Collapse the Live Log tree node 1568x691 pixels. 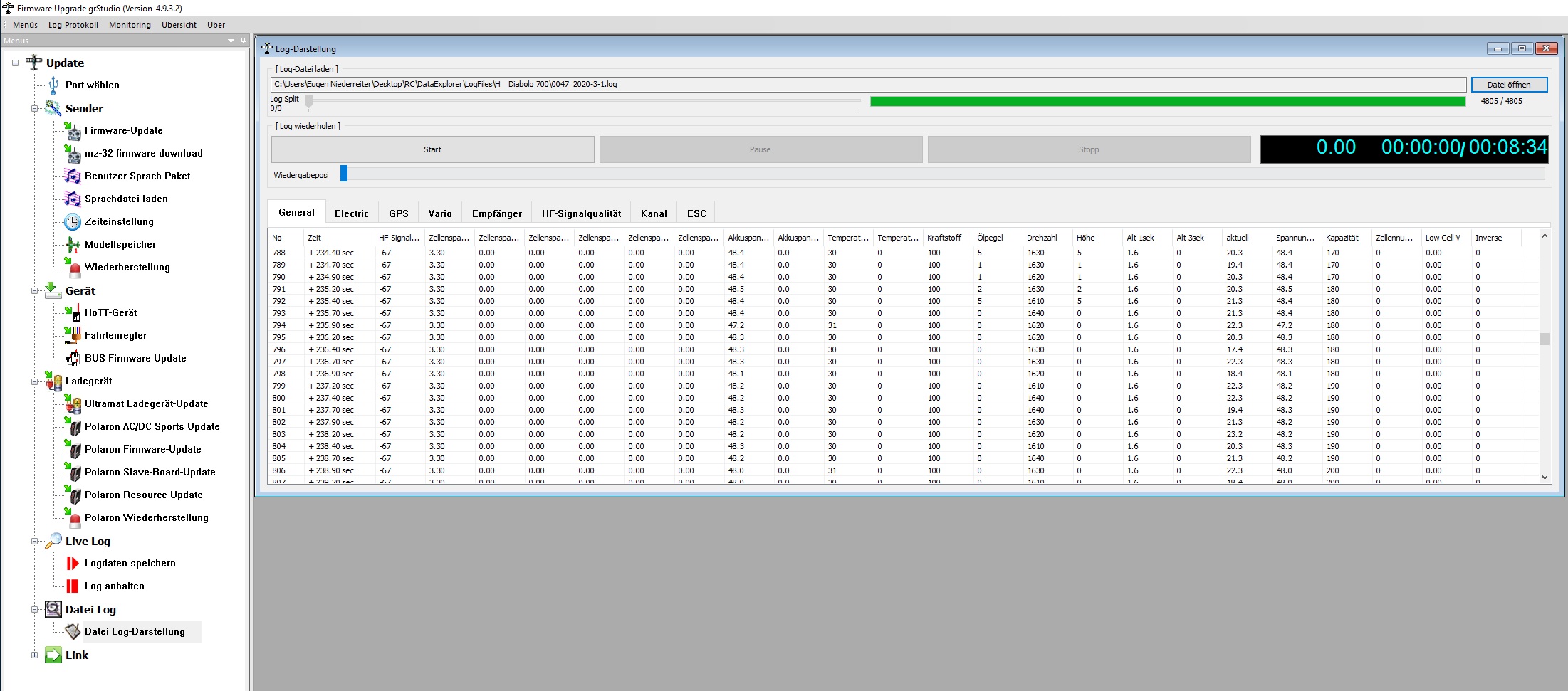[x=34, y=542]
